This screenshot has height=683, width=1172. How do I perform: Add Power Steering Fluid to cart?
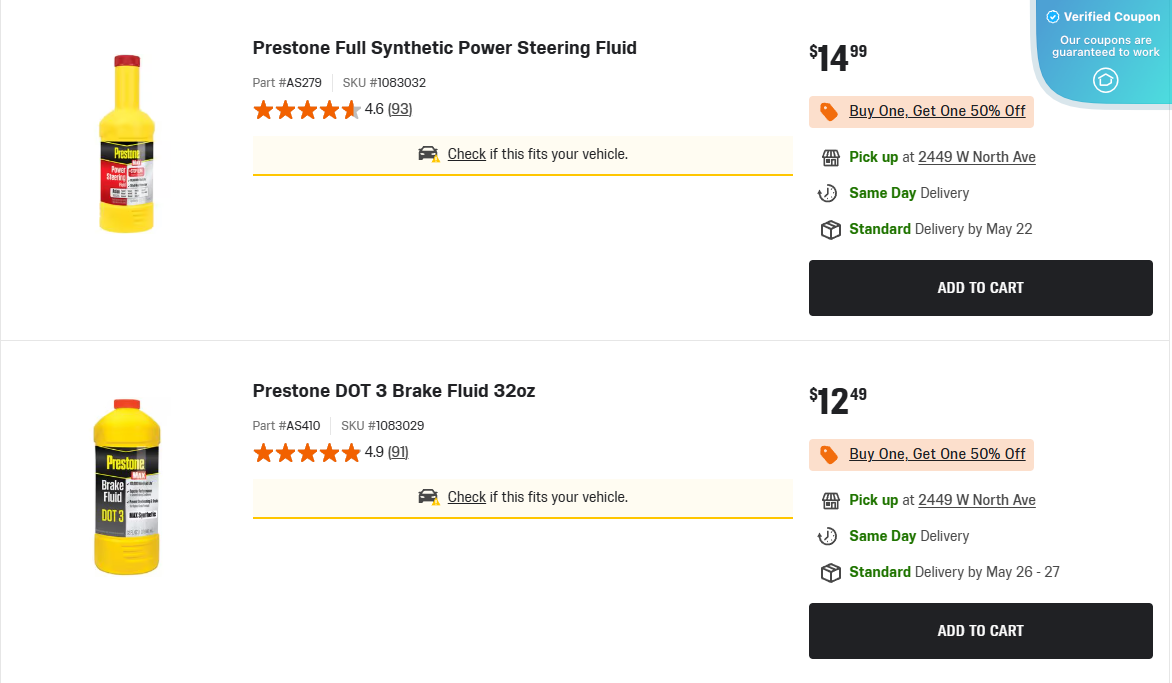[980, 288]
